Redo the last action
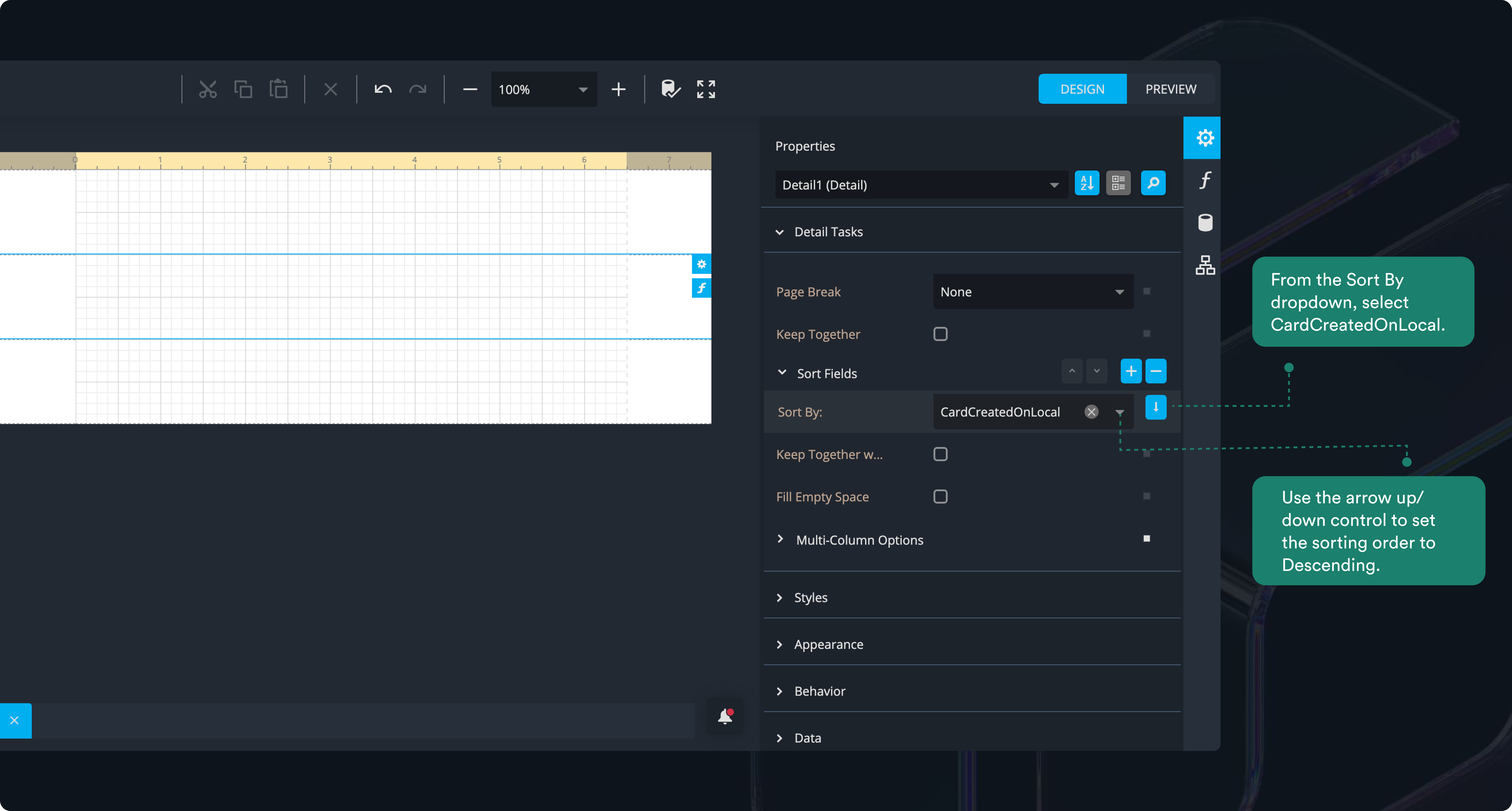Screen dimensions: 1512x811 coord(418,89)
